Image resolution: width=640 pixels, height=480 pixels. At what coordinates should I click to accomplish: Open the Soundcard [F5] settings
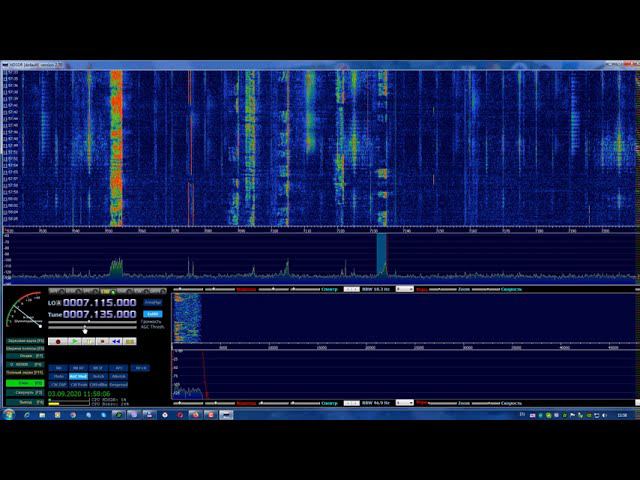pyautogui.click(x=25, y=340)
